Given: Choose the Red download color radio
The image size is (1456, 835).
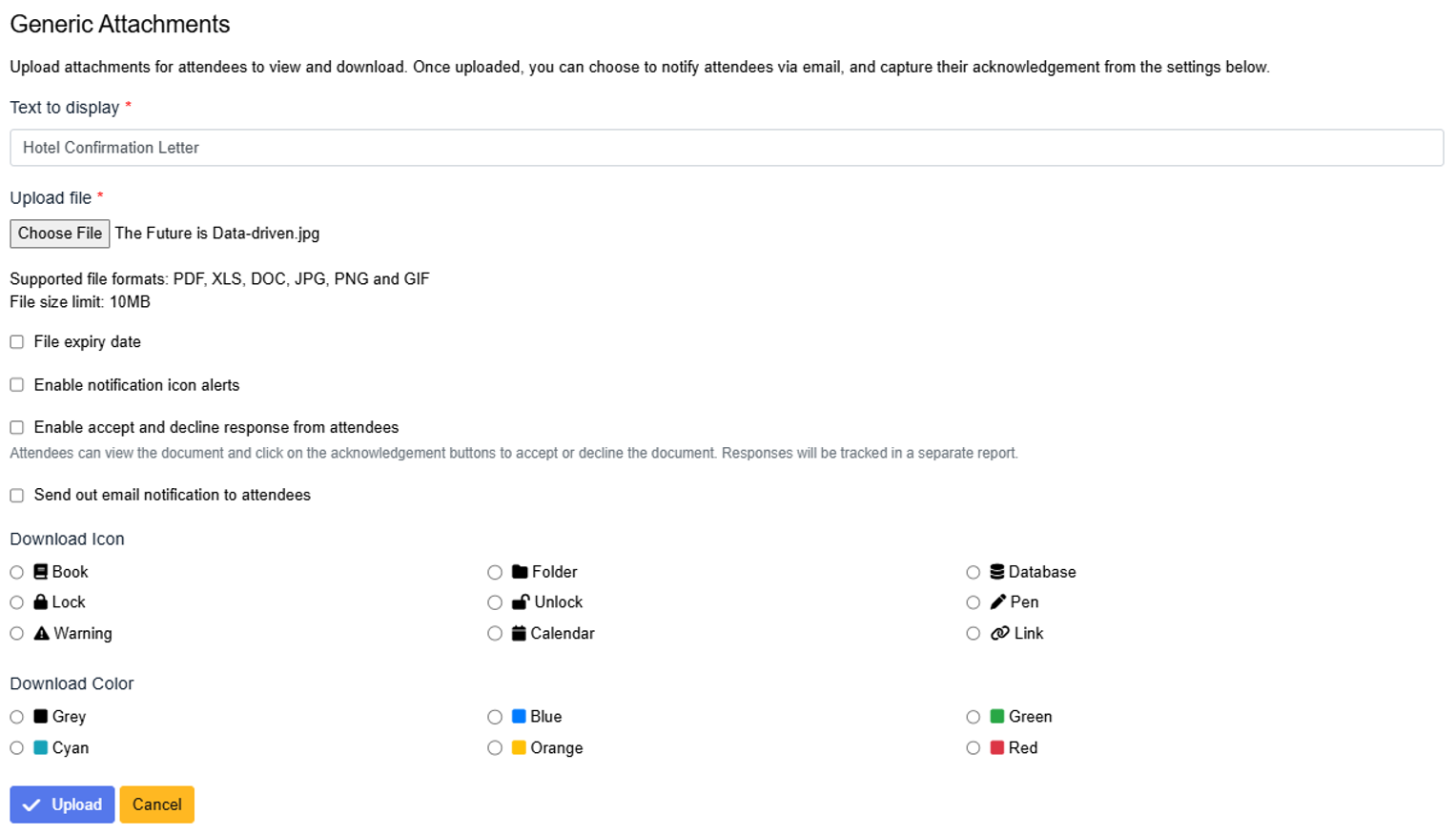Looking at the screenshot, I should (973, 748).
